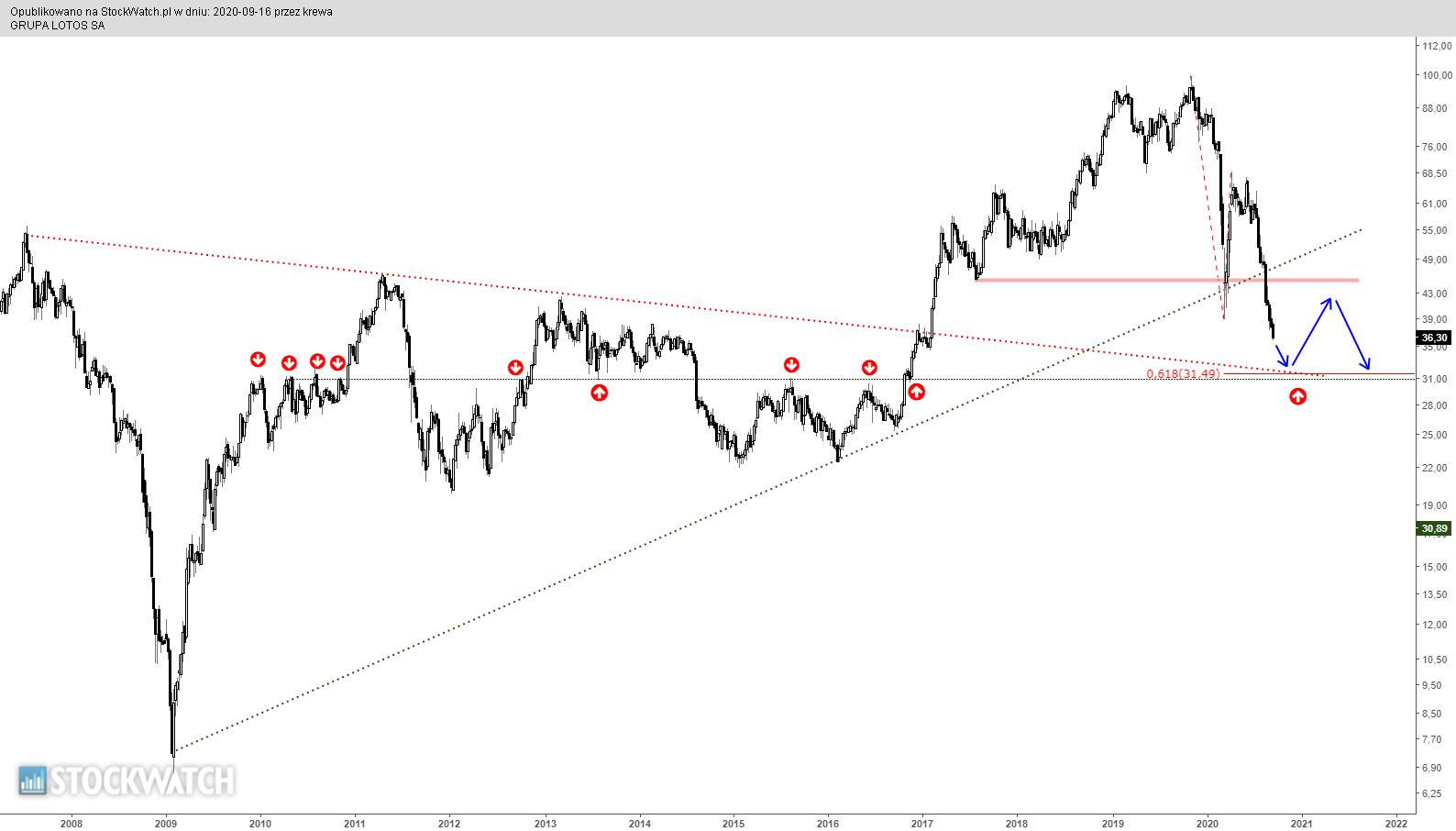Click the 2010 year label on time axis

point(260,823)
